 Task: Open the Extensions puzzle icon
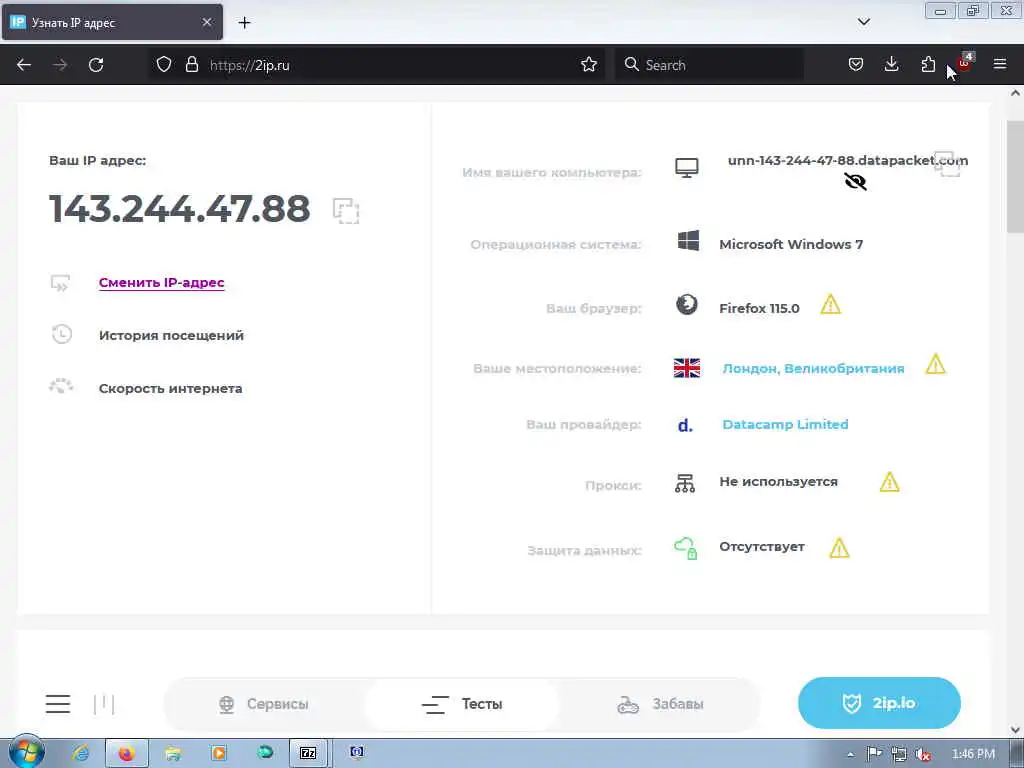928,65
